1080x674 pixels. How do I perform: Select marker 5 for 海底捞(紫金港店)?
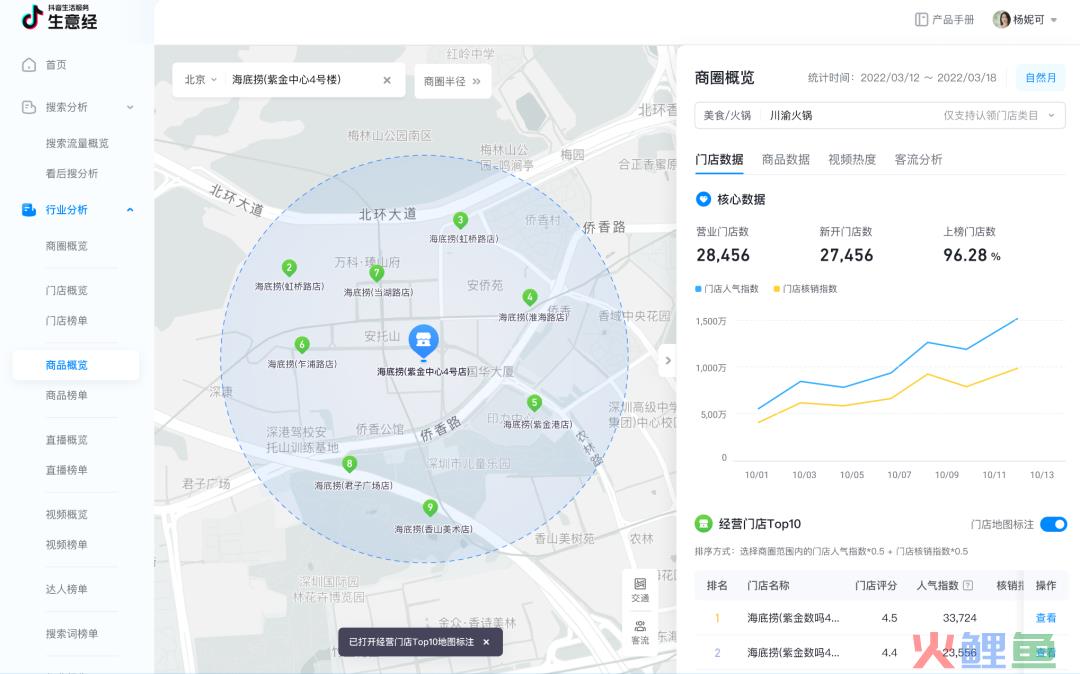click(x=534, y=403)
